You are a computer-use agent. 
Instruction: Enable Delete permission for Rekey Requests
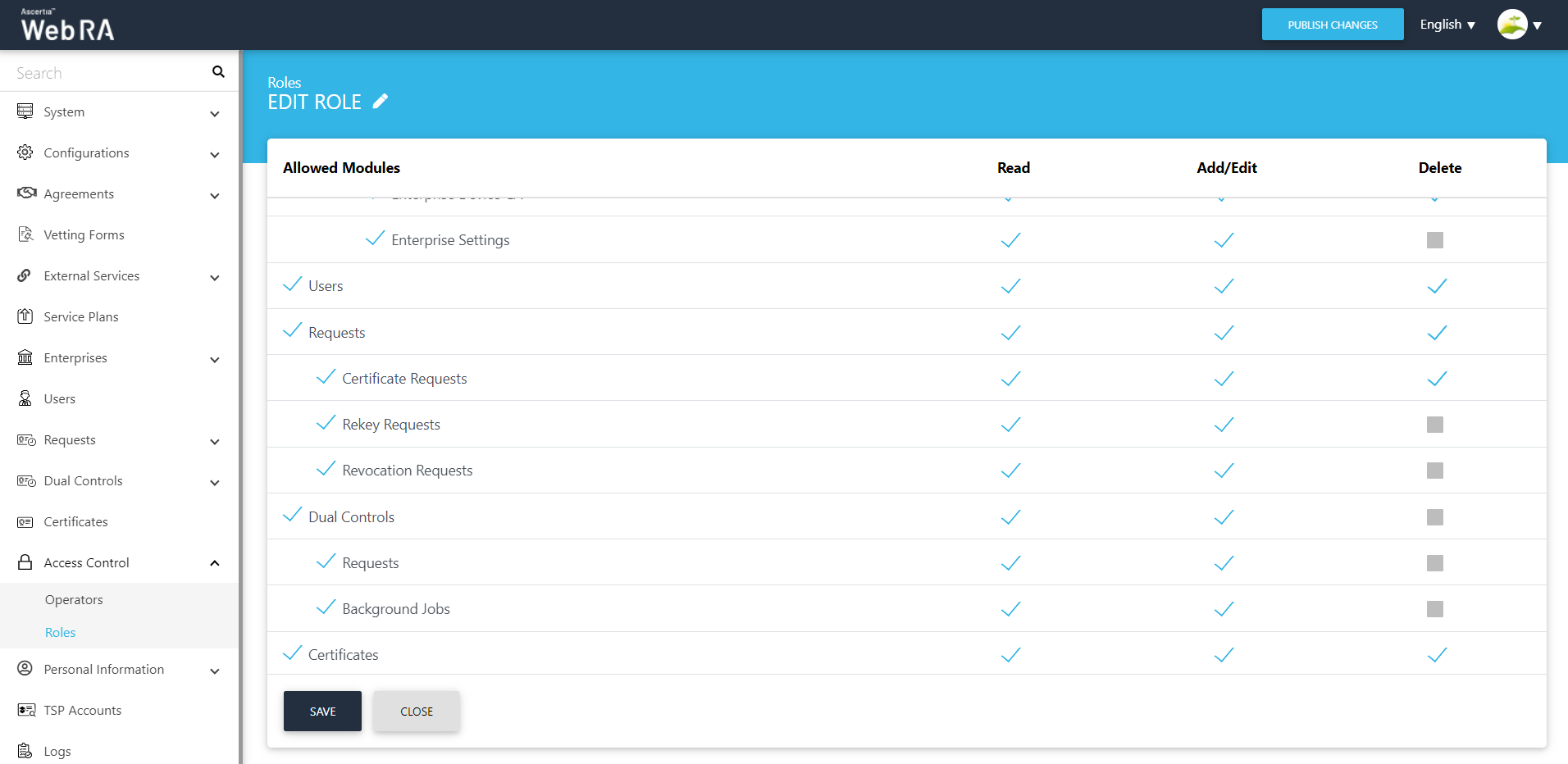[1434, 425]
